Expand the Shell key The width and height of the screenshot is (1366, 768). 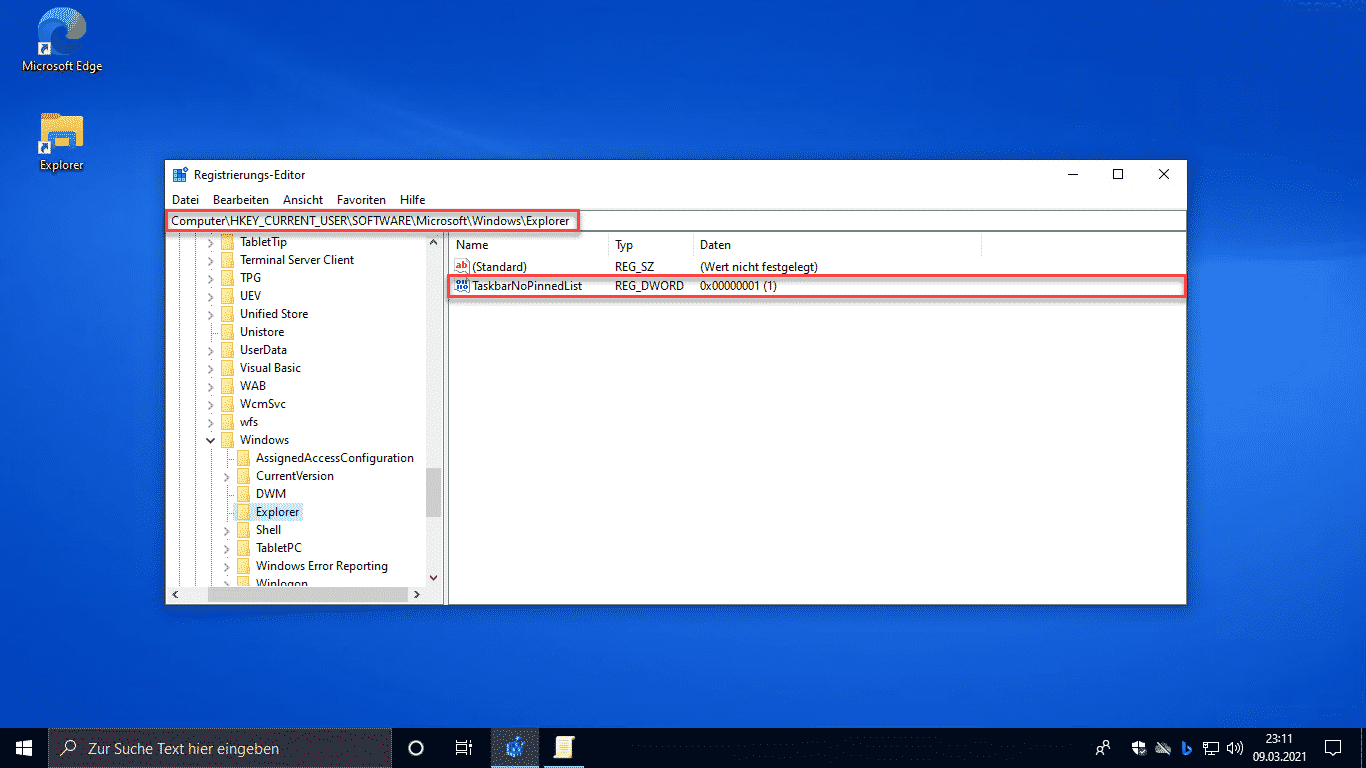[226, 530]
